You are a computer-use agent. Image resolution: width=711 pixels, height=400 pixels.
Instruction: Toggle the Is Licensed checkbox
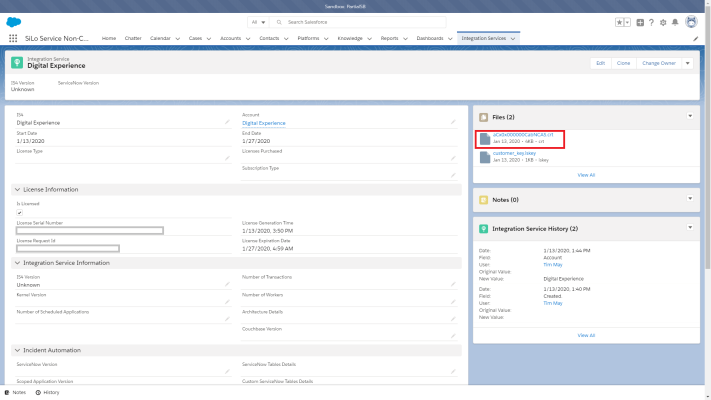coord(20,212)
